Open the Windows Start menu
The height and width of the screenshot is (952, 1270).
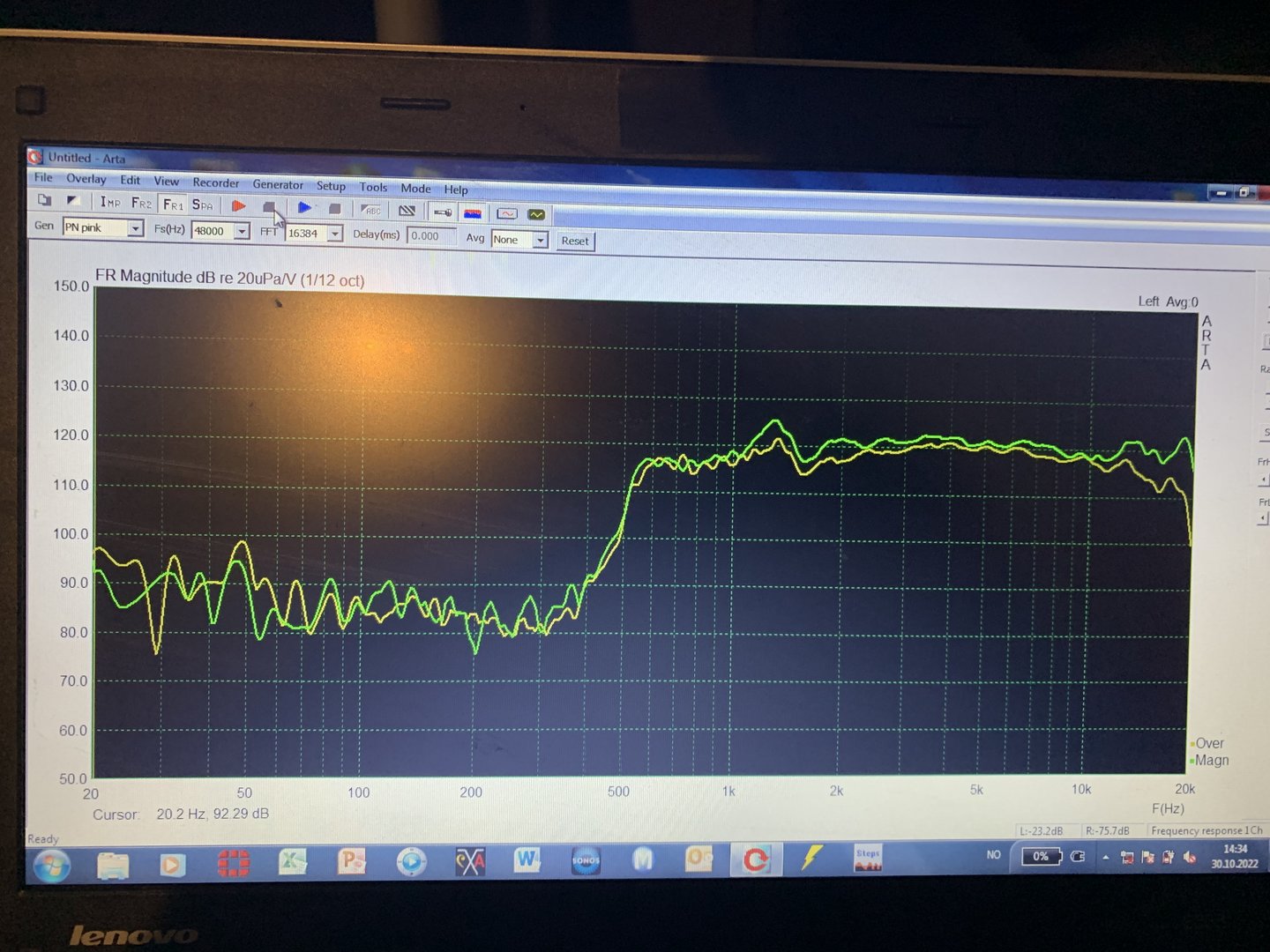[52, 866]
